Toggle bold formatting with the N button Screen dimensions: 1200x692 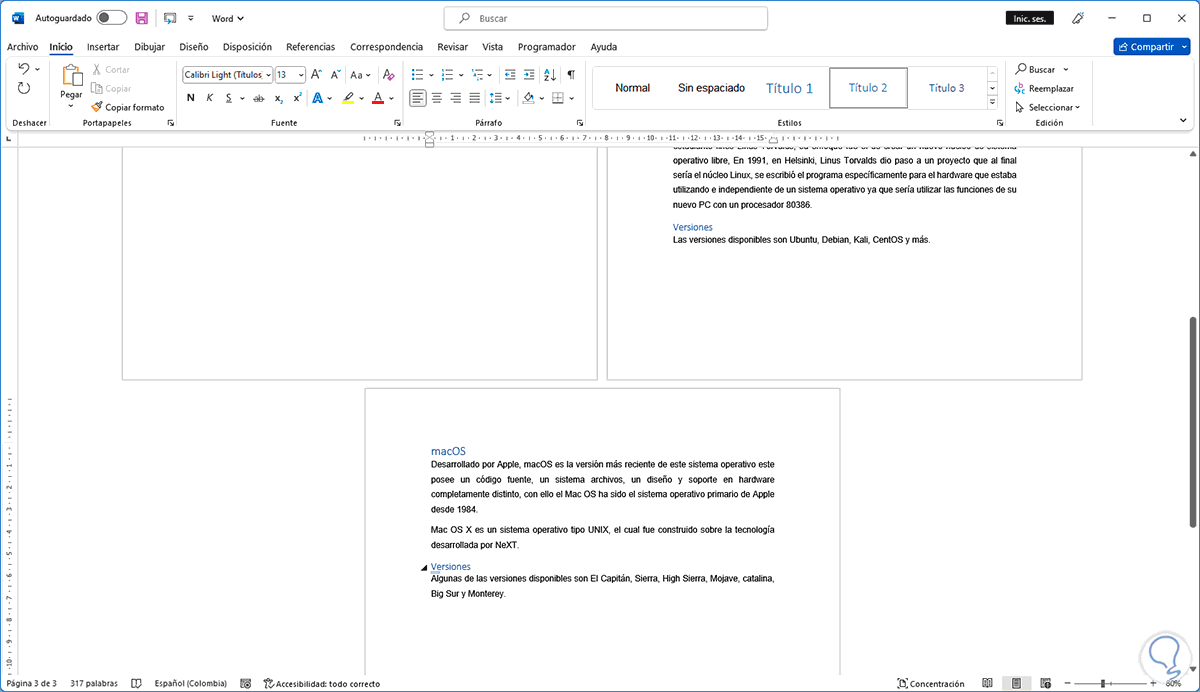[191, 98]
